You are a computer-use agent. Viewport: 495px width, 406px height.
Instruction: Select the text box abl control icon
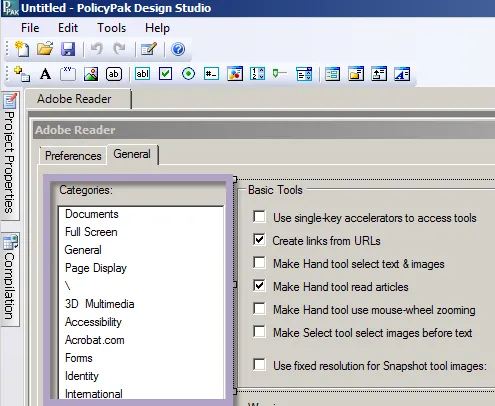click(143, 74)
